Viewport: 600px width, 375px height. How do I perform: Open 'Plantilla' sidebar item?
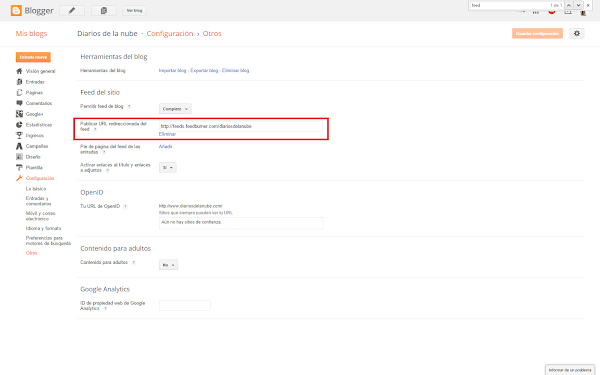[x=34, y=168]
